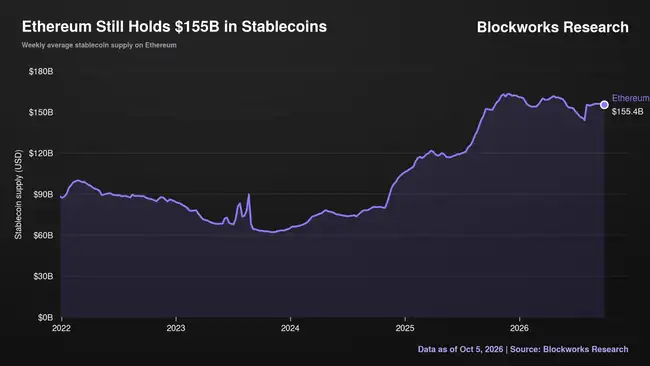Select the $30B y-axis label
The width and height of the screenshot is (650, 366).
[x=43, y=276]
